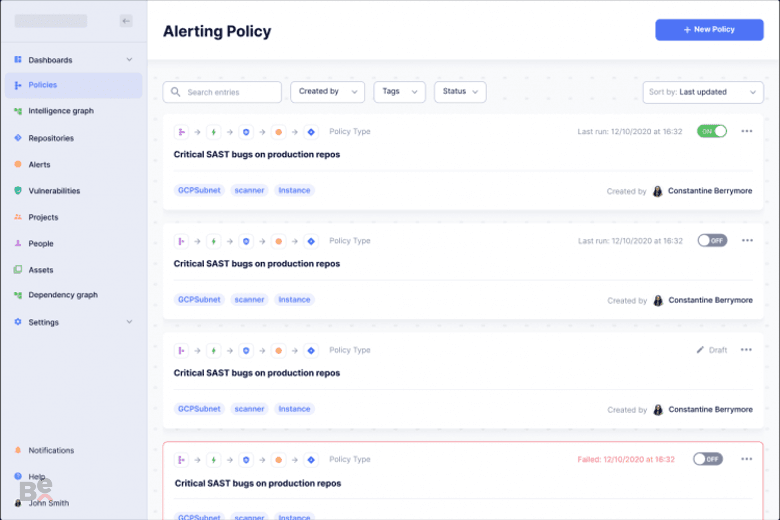Click the Repositories diamond icon
Viewport: 780px width, 520px height.
pyautogui.click(x=18, y=138)
